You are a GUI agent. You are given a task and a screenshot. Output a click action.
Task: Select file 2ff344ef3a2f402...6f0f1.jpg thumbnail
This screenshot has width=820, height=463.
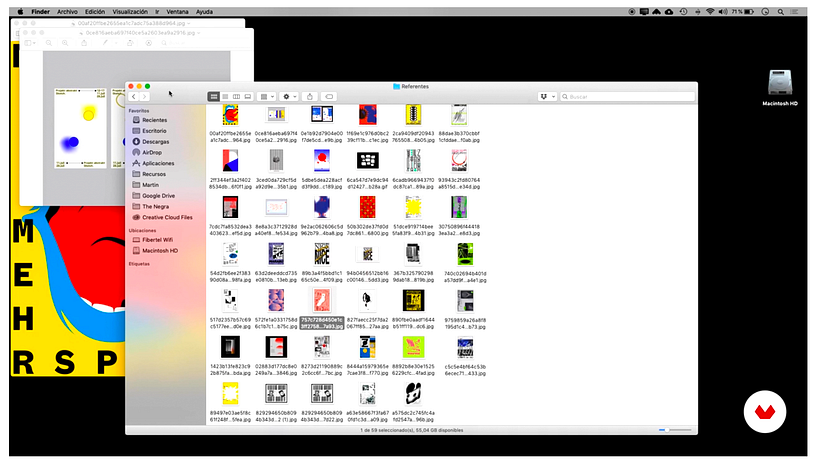coord(230,161)
